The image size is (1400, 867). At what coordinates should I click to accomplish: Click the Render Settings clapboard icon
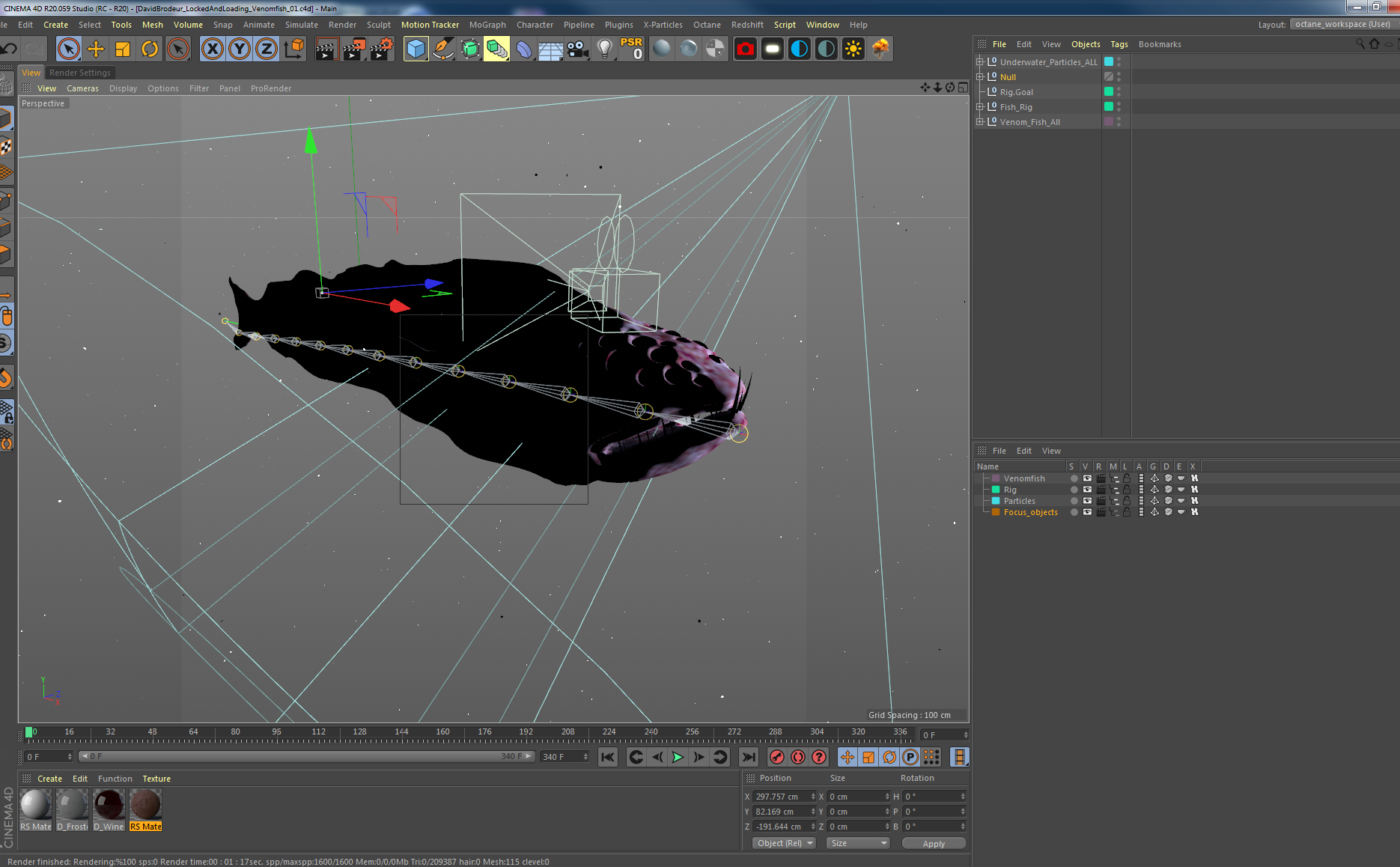[381, 49]
